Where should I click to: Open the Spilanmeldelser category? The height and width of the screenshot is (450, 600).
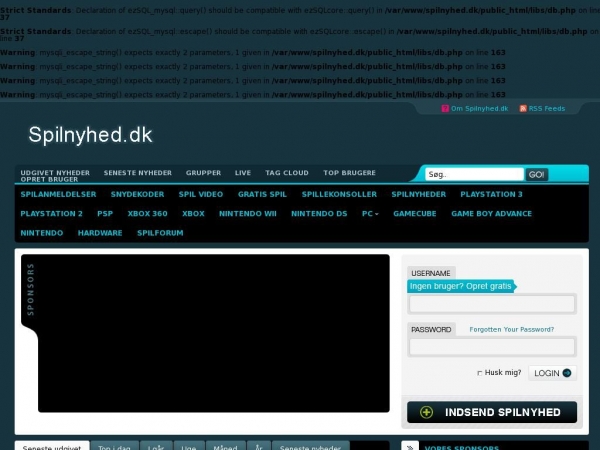59,194
